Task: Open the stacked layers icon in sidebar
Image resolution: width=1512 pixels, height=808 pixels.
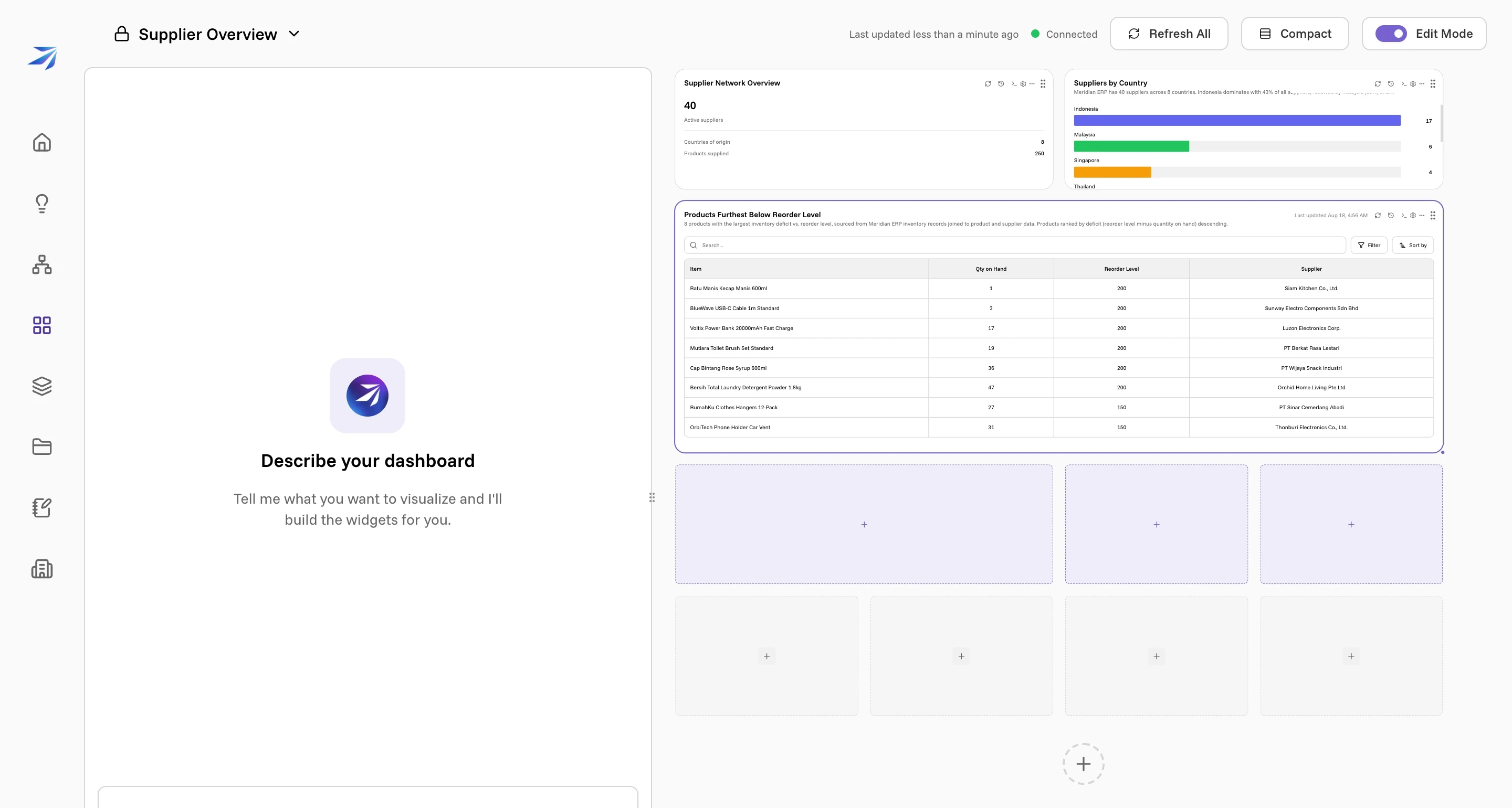Action: coord(41,386)
